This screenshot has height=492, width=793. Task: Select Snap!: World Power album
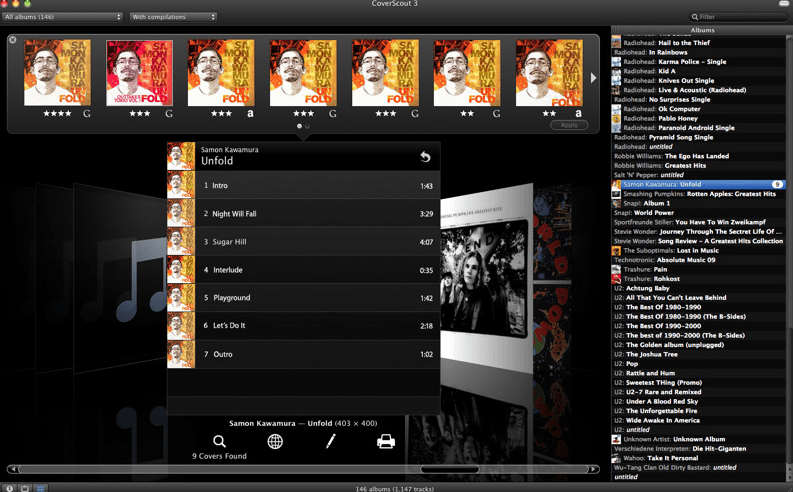[698, 213]
